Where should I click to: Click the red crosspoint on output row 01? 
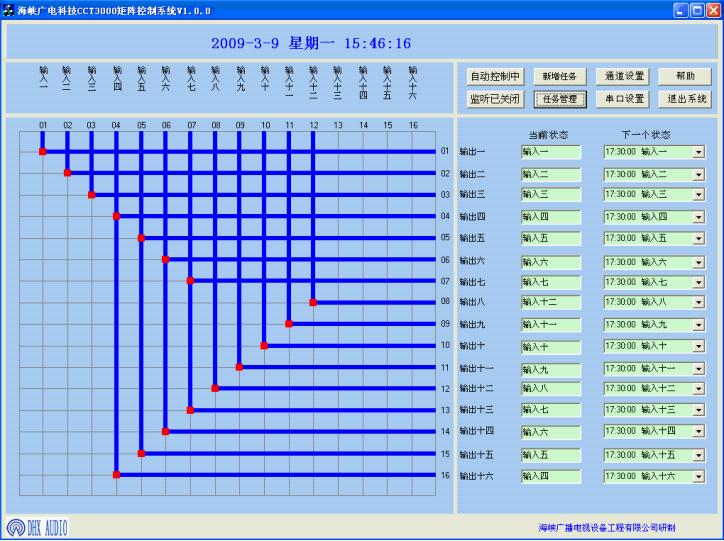click(x=42, y=152)
